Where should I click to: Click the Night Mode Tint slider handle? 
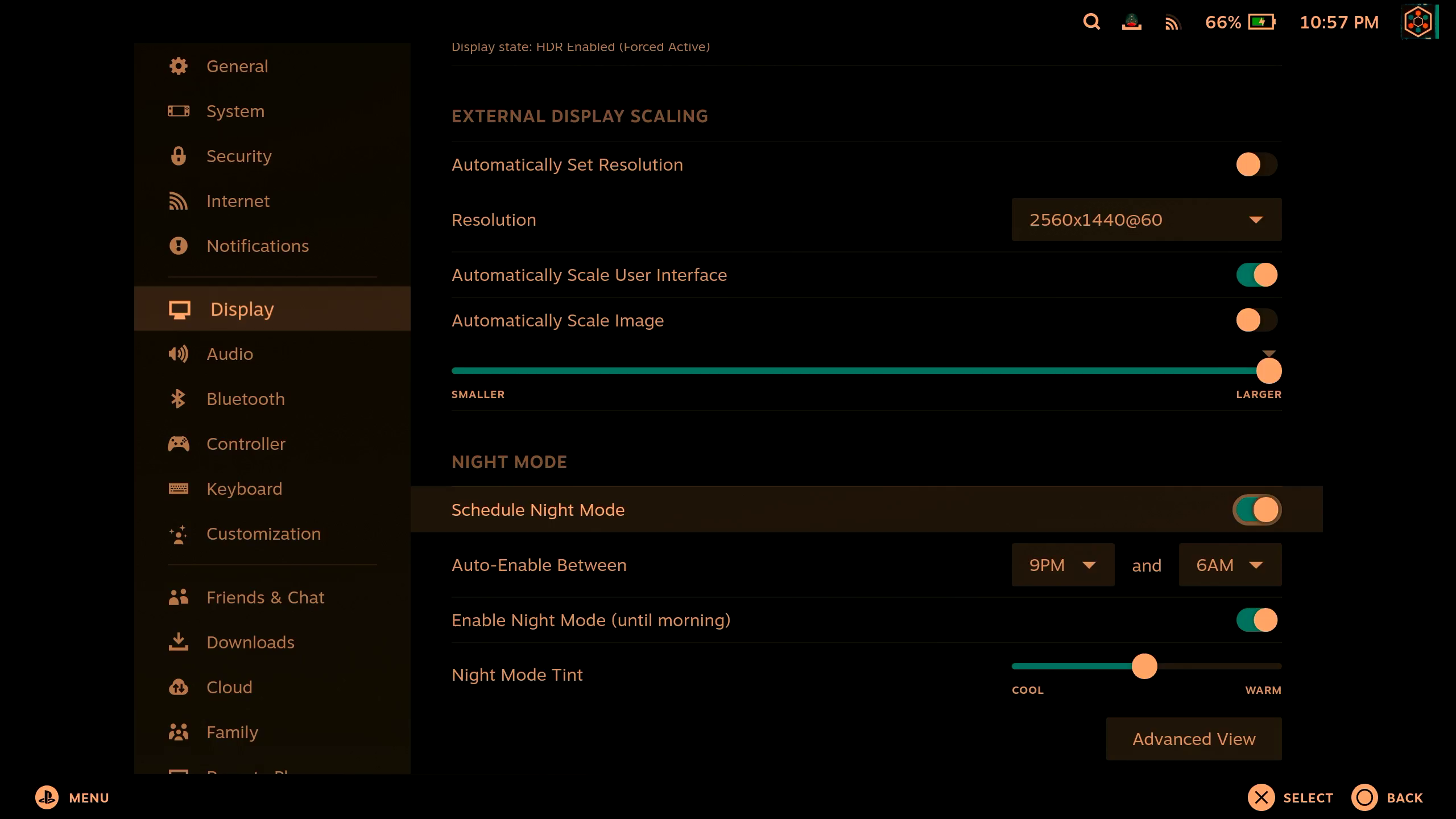click(x=1144, y=666)
